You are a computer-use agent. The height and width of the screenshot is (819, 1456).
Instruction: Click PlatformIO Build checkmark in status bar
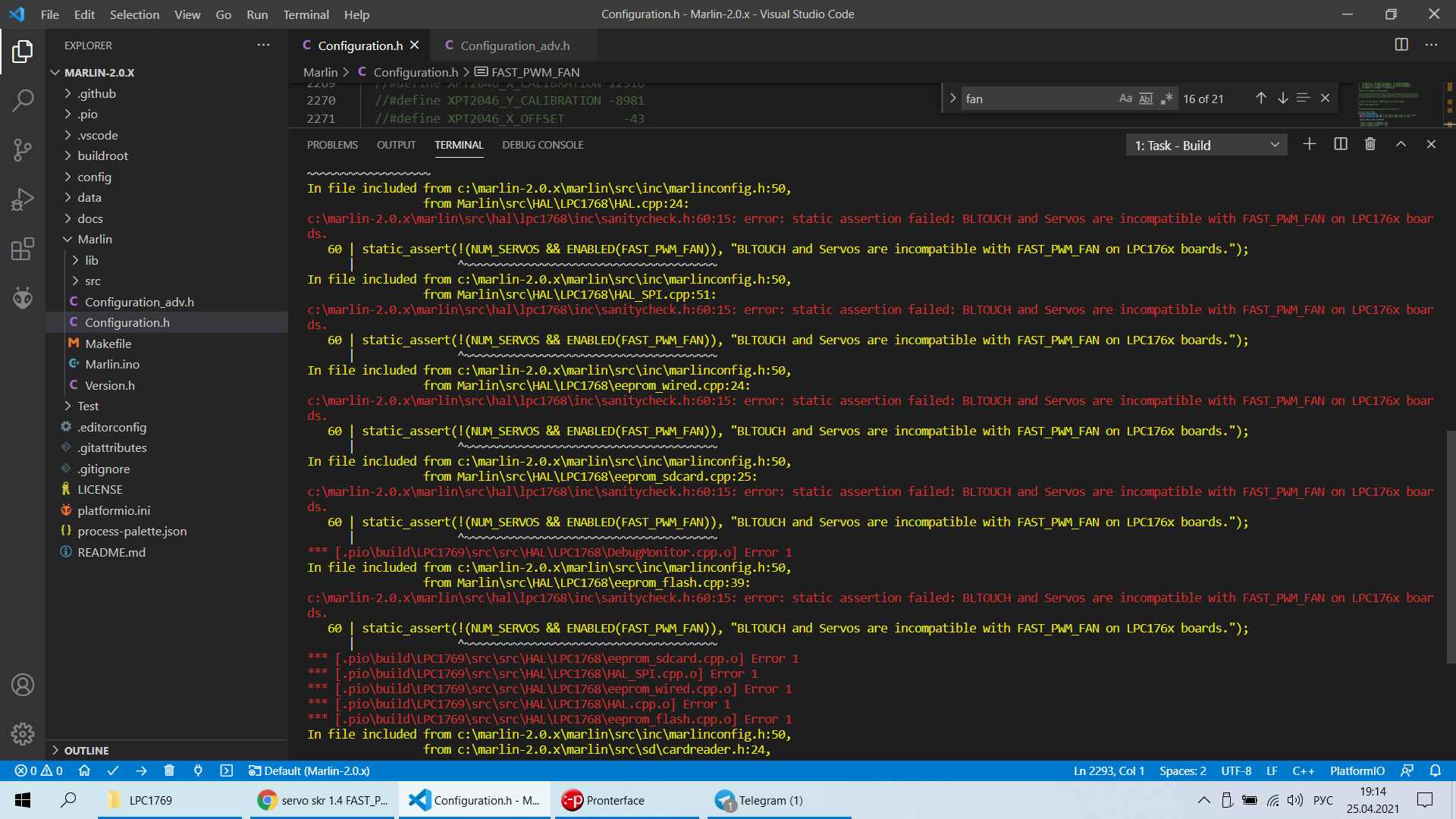(x=113, y=770)
